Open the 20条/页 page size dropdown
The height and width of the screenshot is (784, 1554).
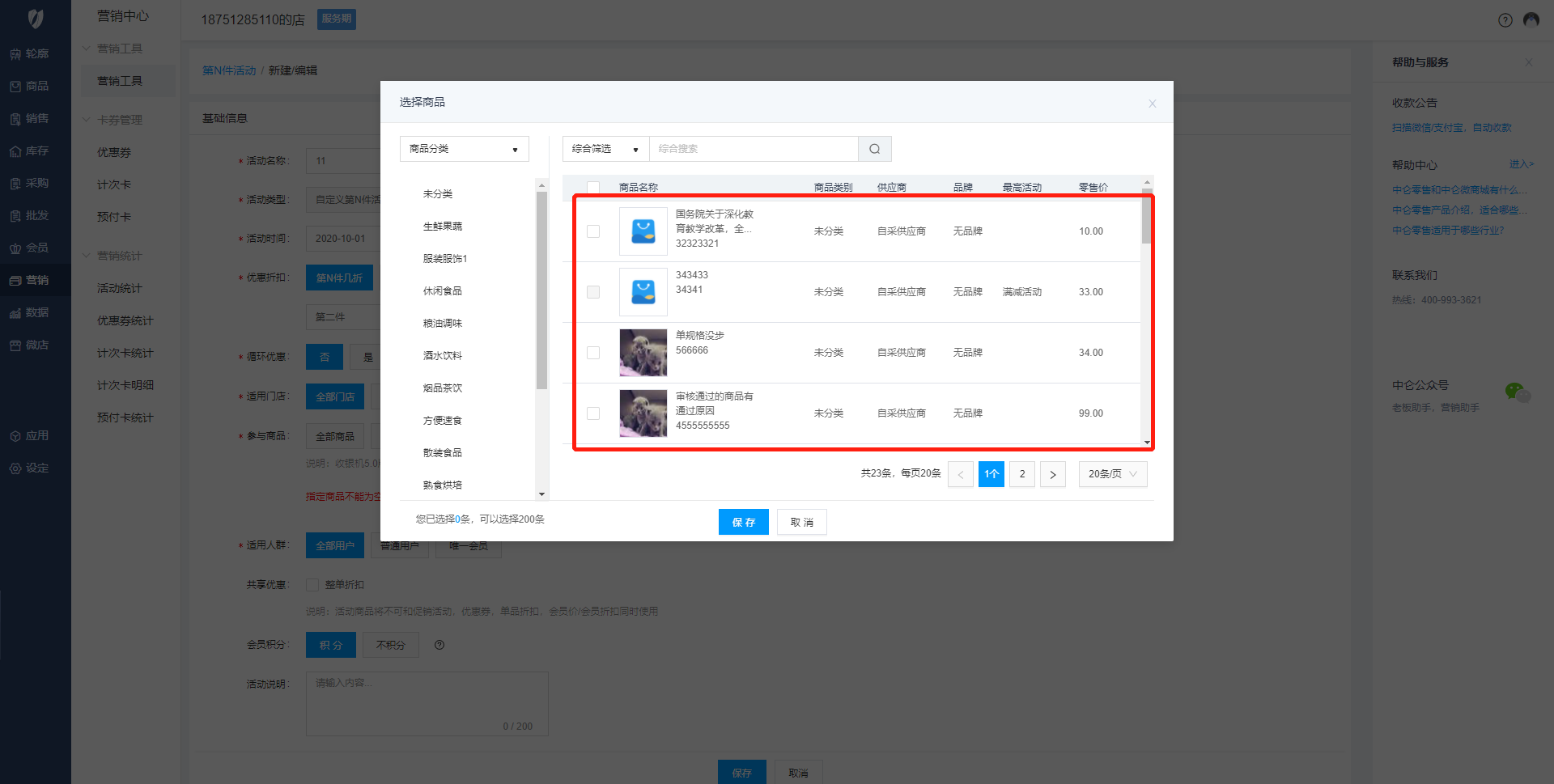[1112, 474]
